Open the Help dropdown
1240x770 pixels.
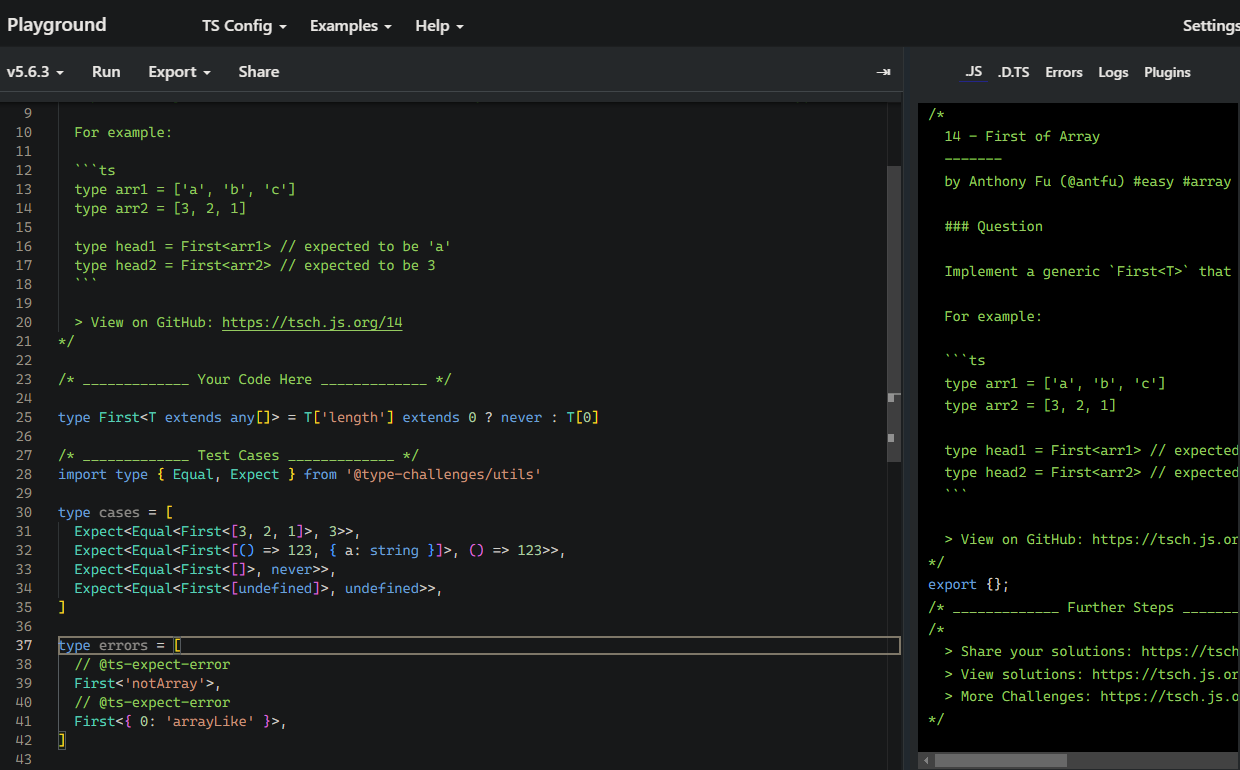[439, 26]
